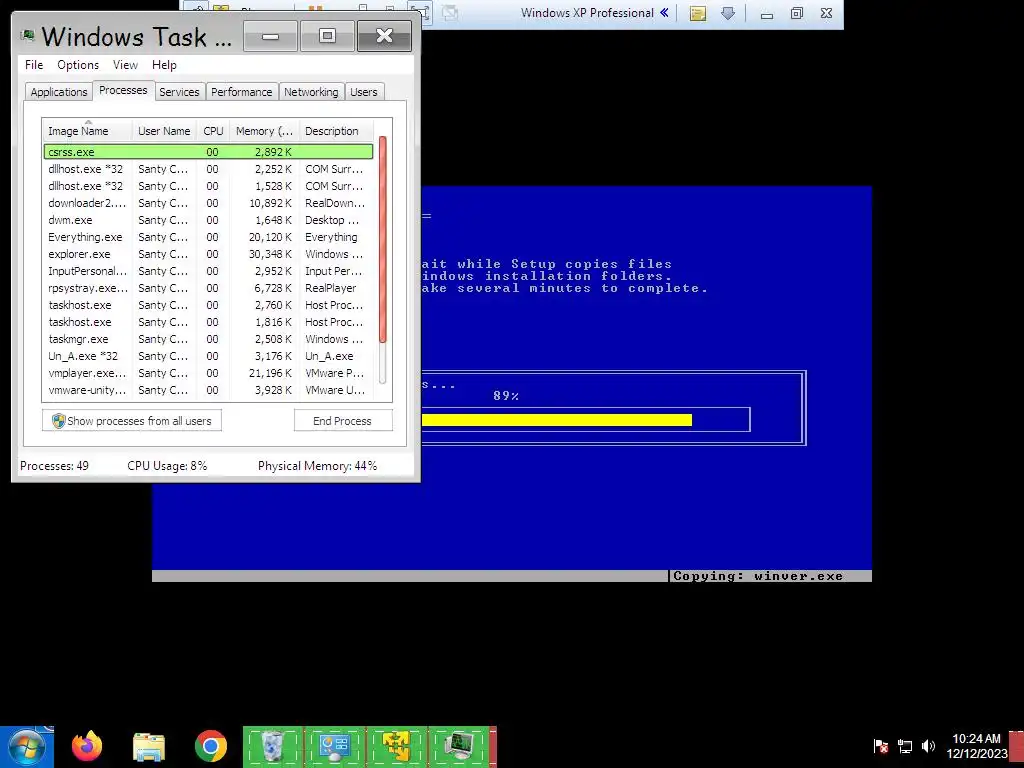Select the taskmgr.exe process row

pyautogui.click(x=208, y=338)
